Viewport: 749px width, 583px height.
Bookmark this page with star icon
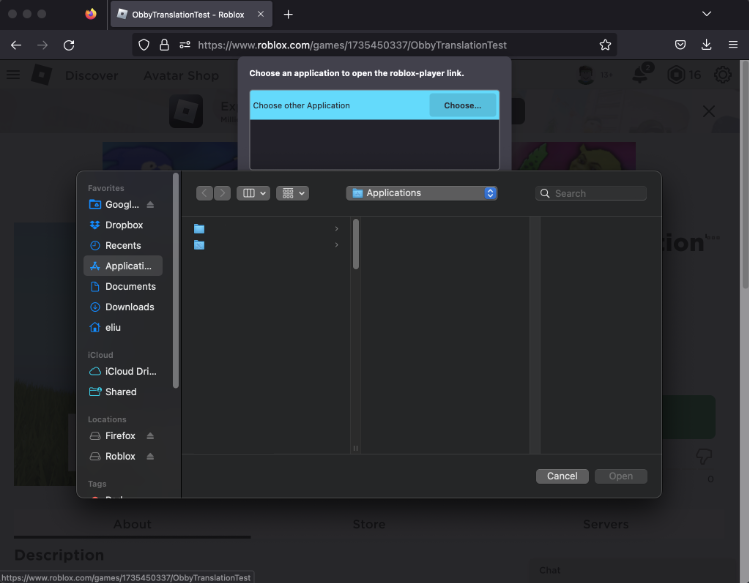(x=605, y=45)
